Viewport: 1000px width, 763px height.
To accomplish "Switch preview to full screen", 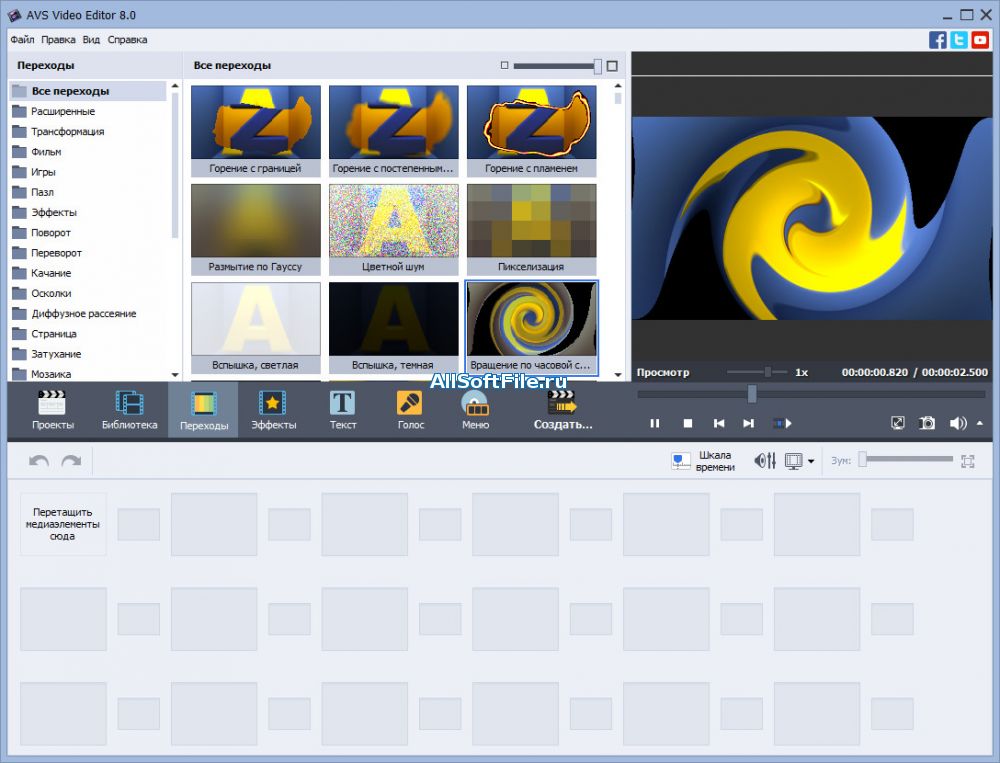I will [898, 423].
